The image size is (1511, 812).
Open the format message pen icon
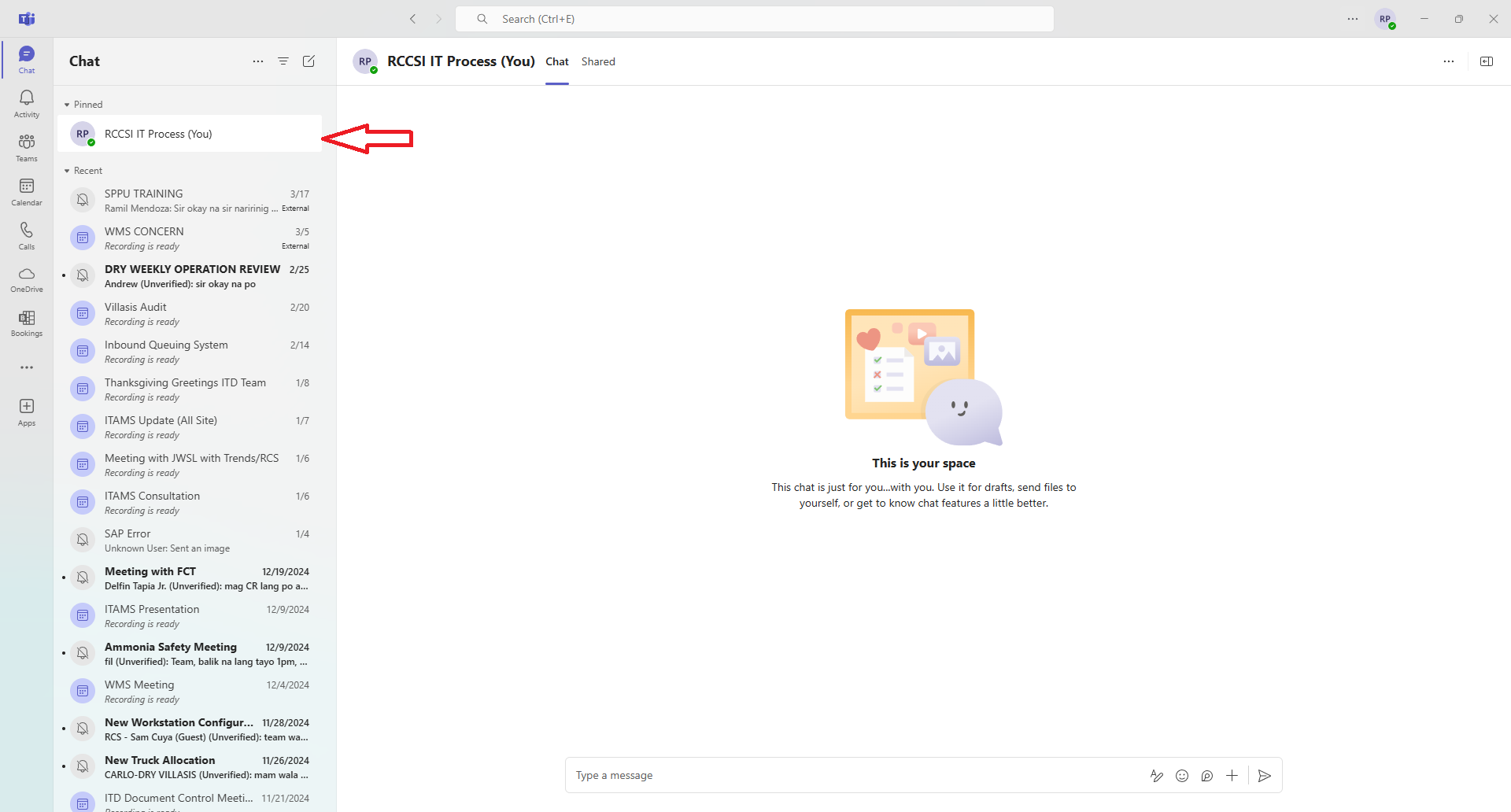point(1157,776)
